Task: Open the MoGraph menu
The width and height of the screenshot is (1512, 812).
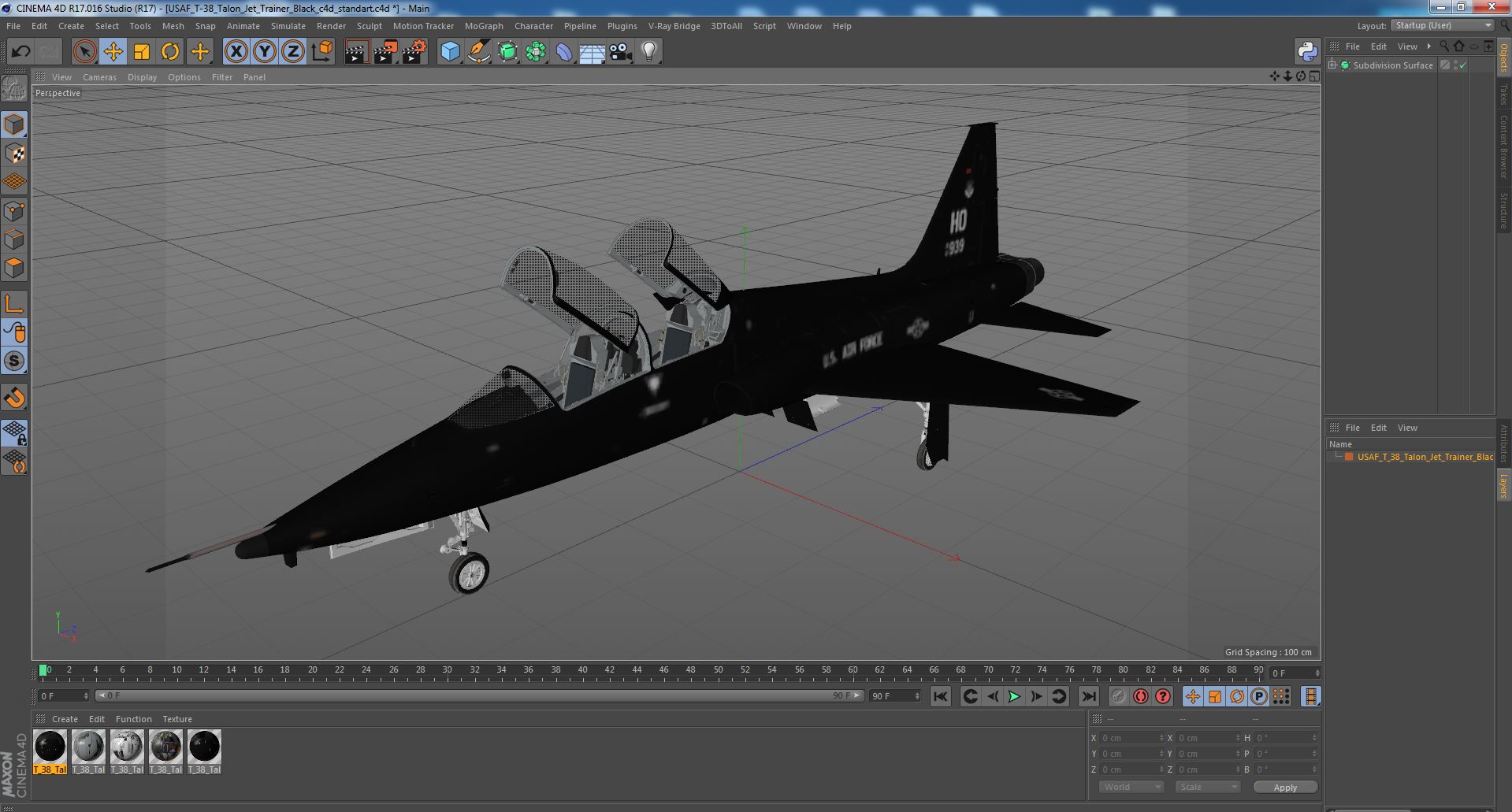Action: pos(484,26)
